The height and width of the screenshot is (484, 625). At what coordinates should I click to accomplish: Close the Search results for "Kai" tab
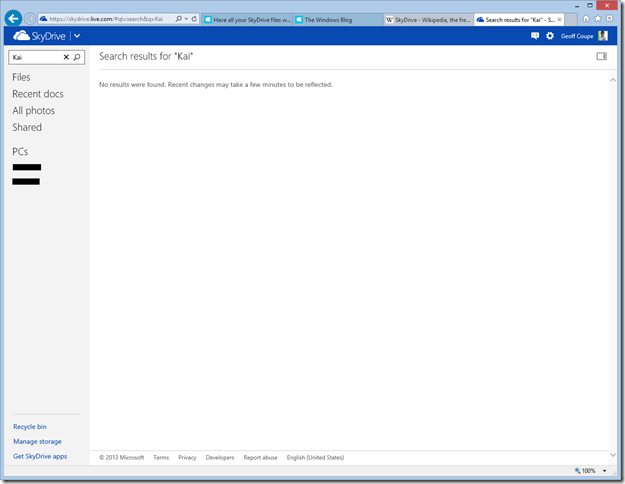coord(560,20)
